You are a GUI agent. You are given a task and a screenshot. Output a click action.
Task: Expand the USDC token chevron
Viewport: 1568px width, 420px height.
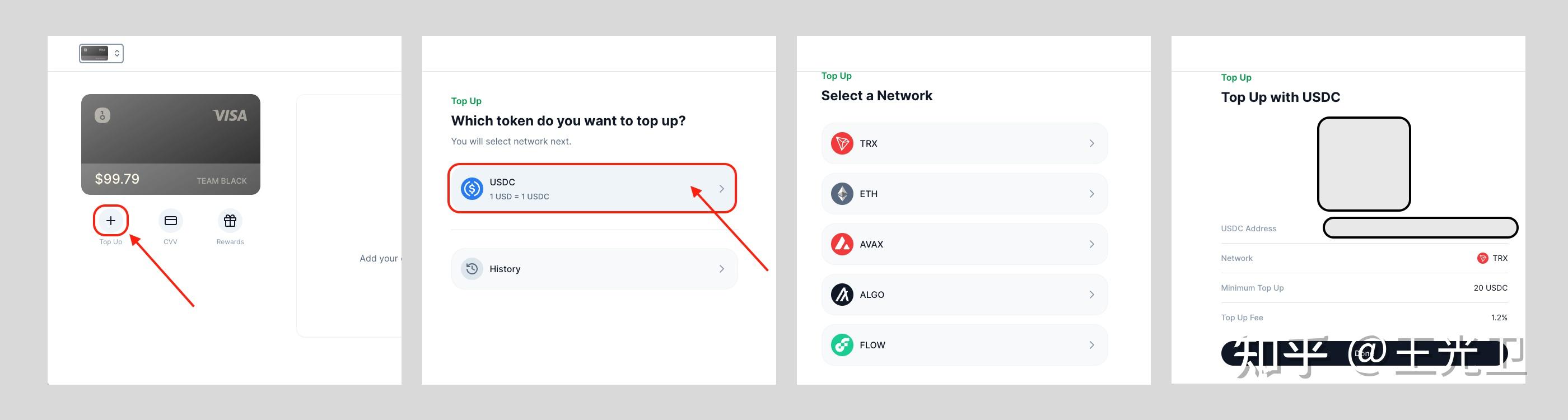coord(721,189)
